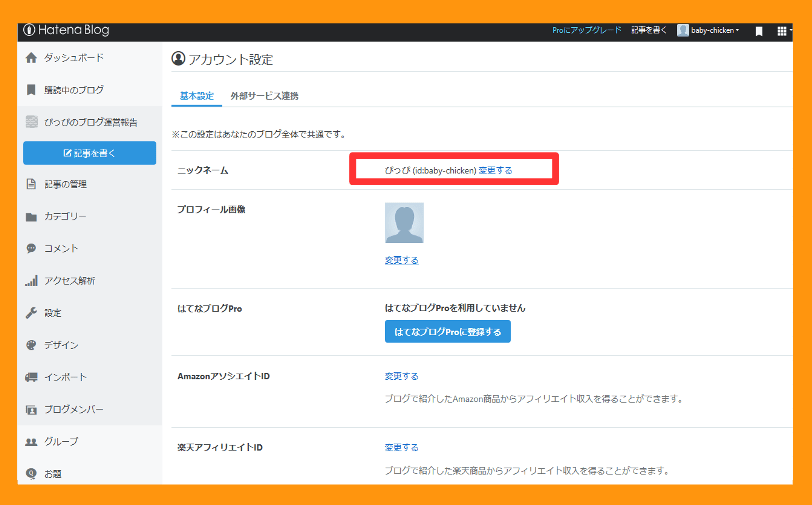Click the ニックネーム row label
This screenshot has height=505, width=812.
coord(202,170)
